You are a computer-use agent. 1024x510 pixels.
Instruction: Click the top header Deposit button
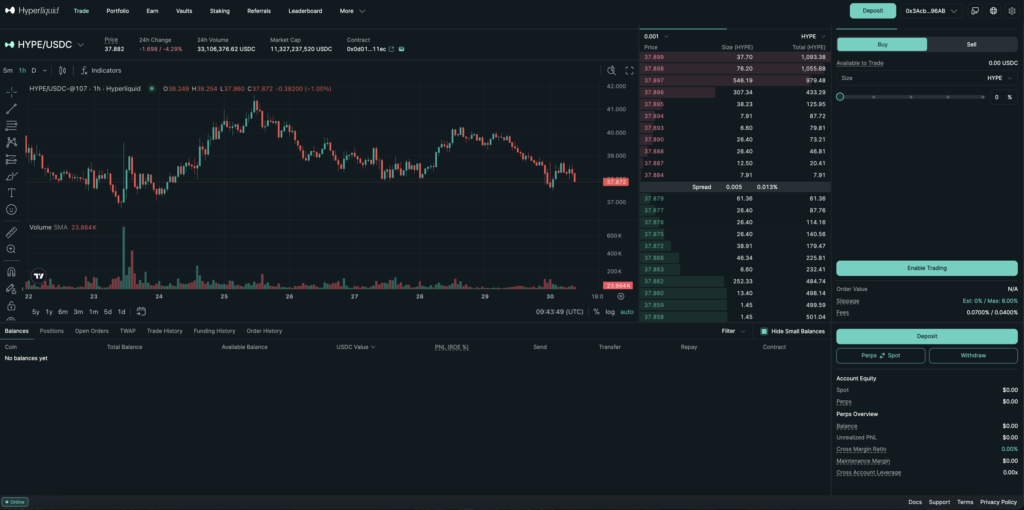click(x=872, y=11)
